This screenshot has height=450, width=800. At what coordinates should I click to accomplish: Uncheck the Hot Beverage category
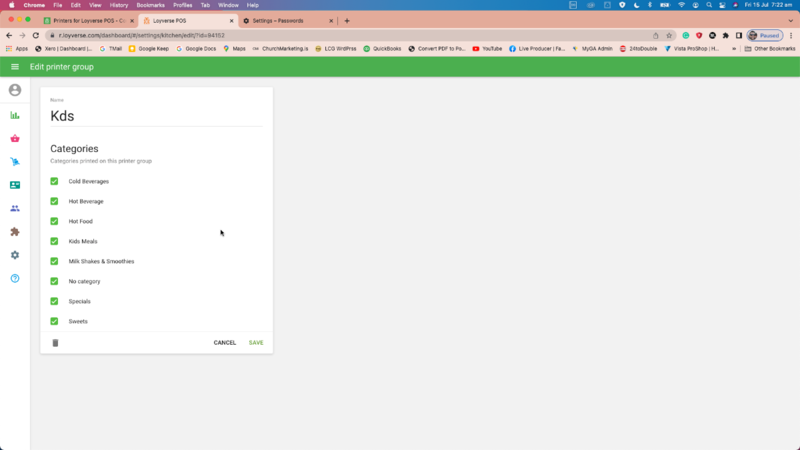[54, 201]
